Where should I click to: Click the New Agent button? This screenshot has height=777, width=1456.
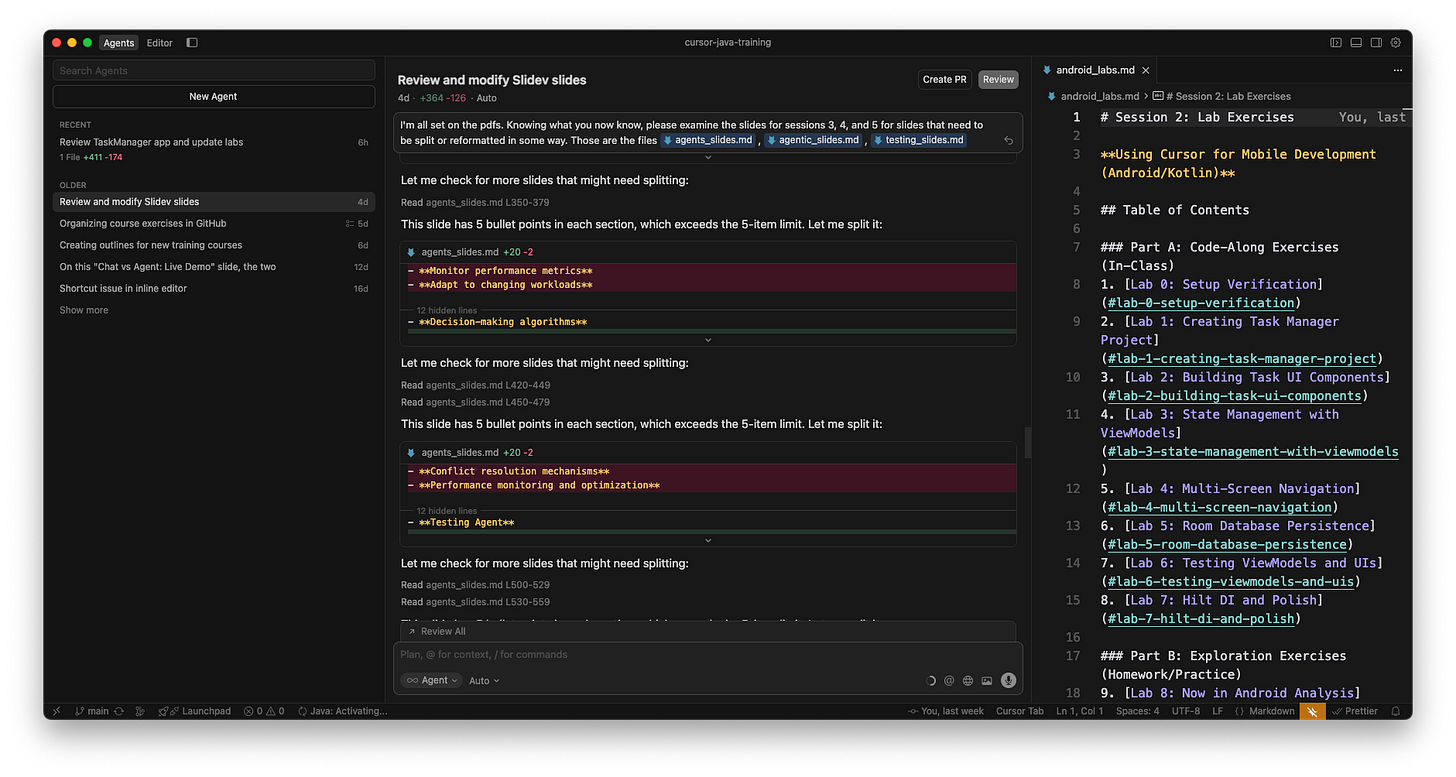(213, 96)
